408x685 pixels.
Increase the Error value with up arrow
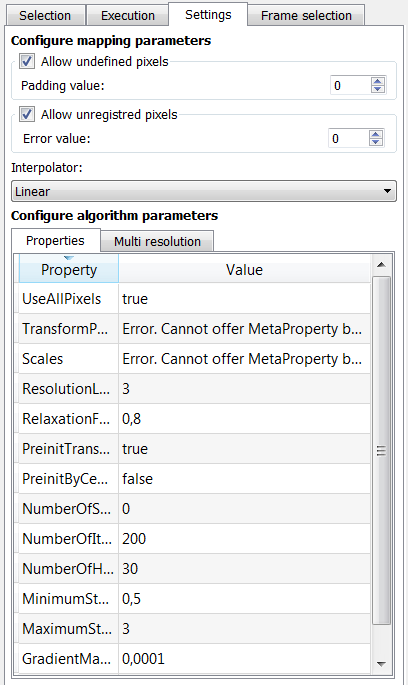pos(376,135)
